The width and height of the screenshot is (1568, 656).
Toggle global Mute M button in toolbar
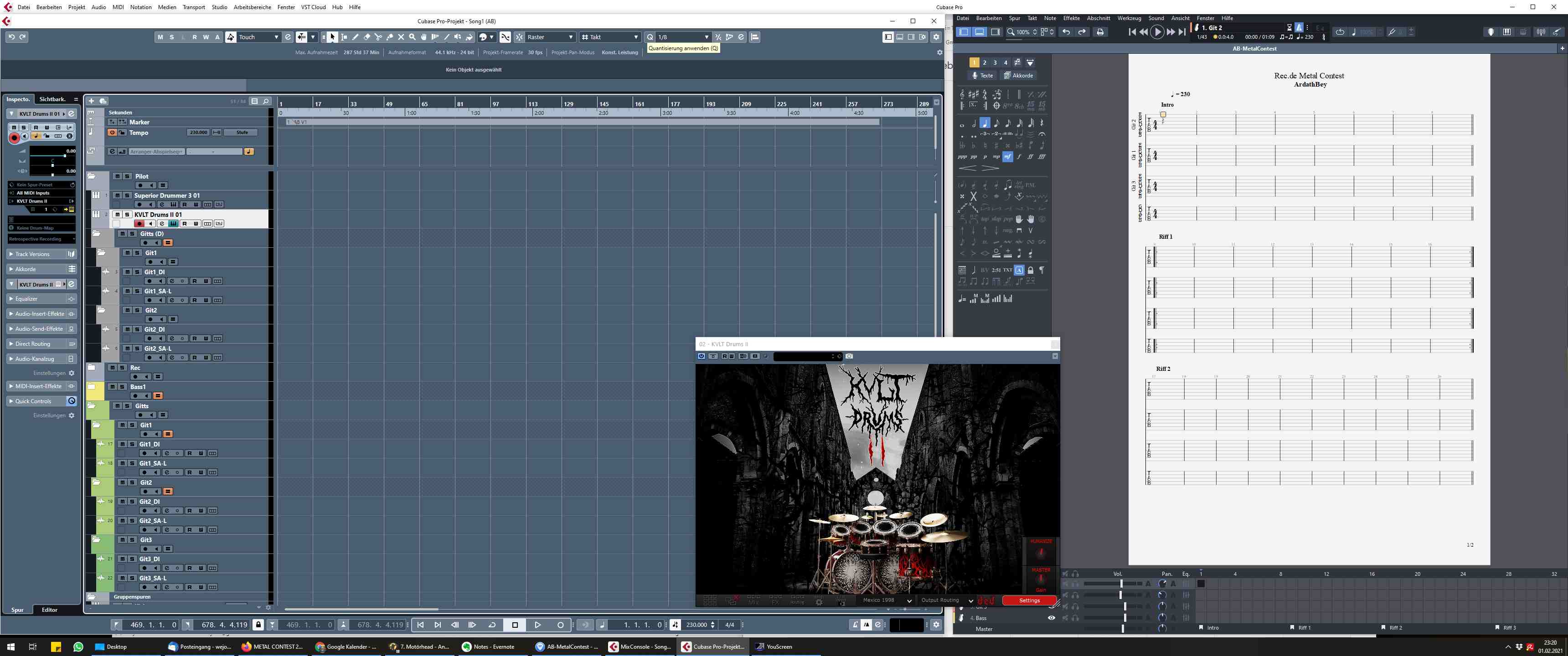(x=160, y=37)
